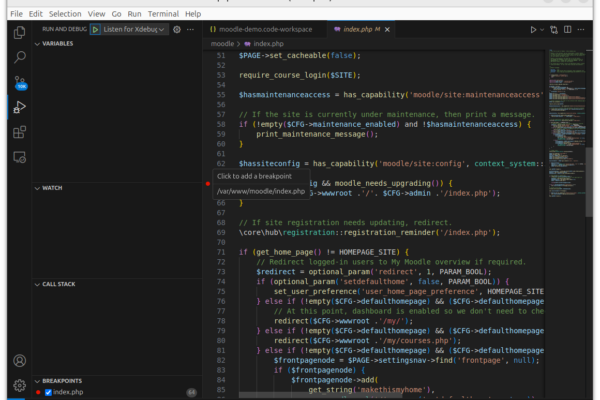Click line number 64 badge in Breakpoints
This screenshot has width=600, height=400.
pyautogui.click(x=192, y=392)
